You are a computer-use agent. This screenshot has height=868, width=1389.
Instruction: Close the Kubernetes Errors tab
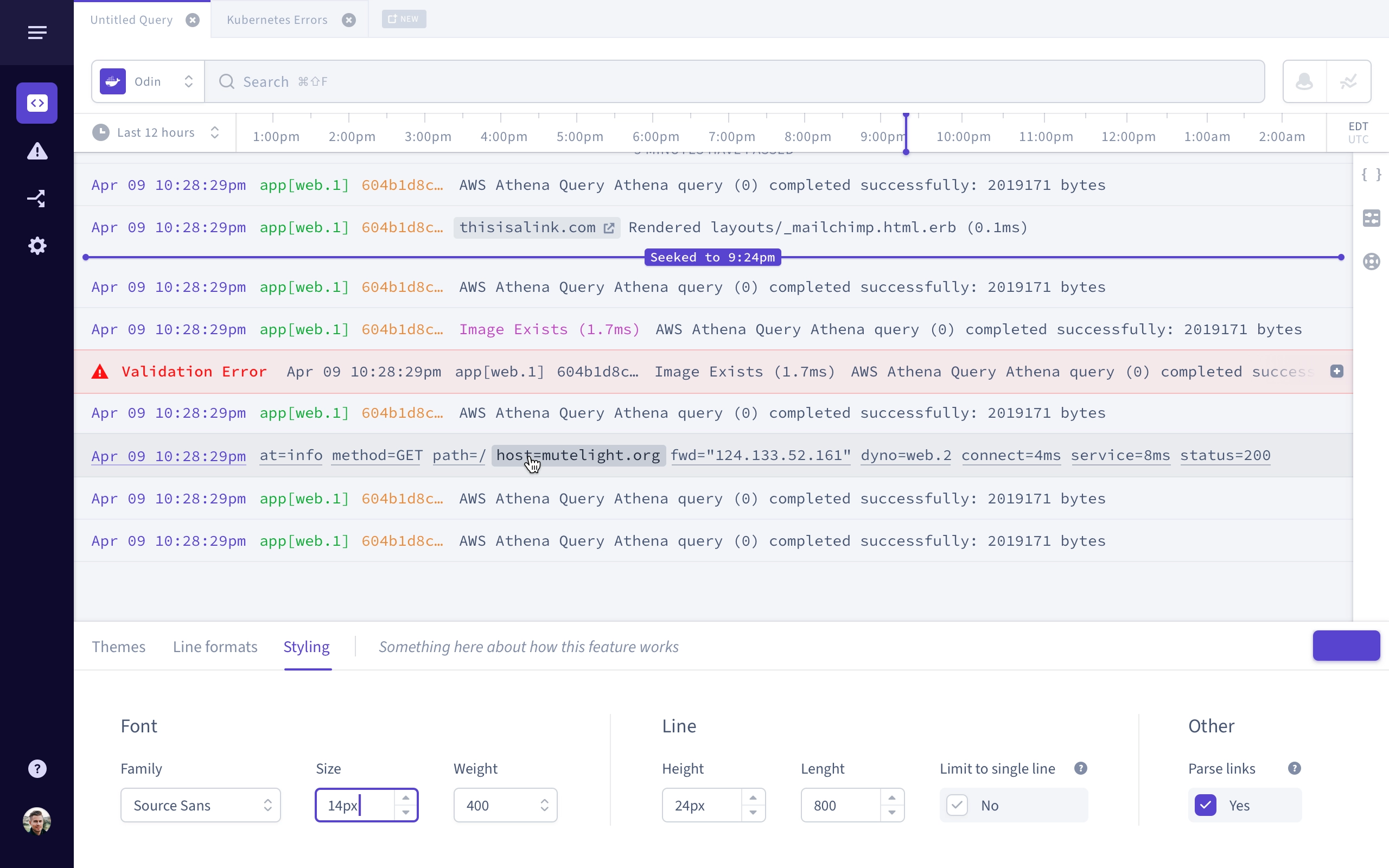pos(349,20)
